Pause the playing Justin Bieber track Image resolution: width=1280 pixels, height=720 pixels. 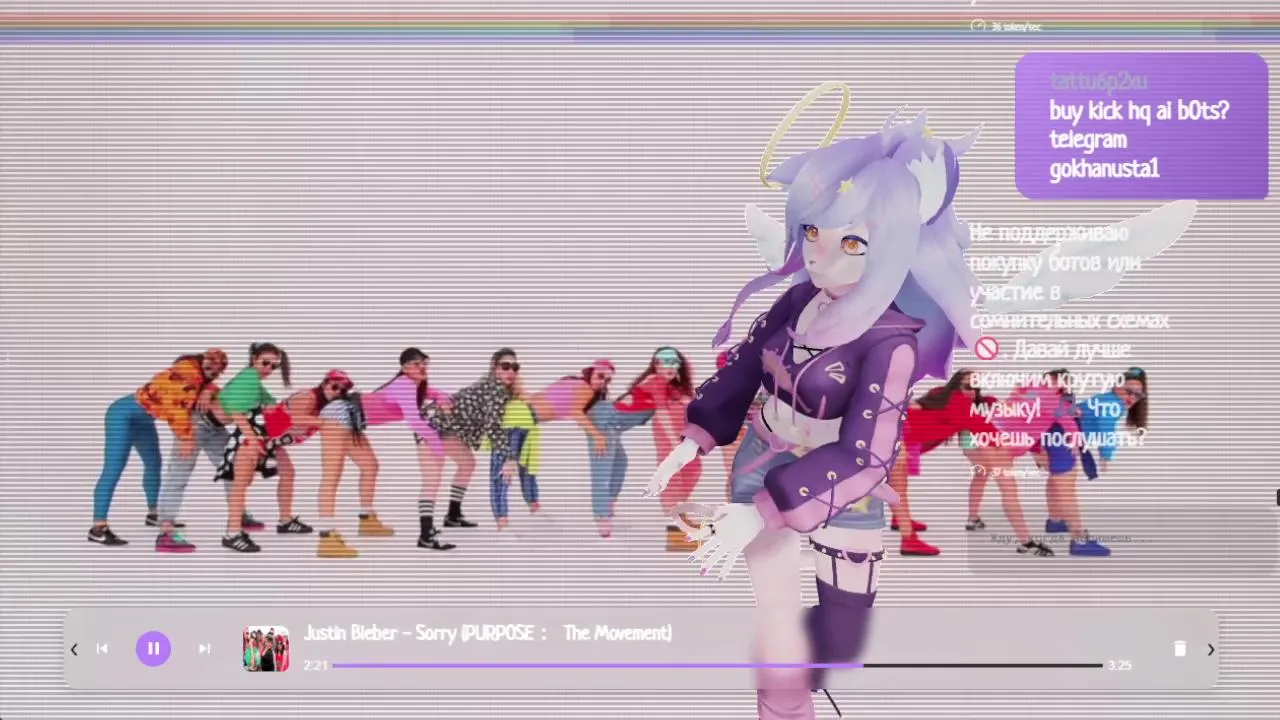click(153, 648)
